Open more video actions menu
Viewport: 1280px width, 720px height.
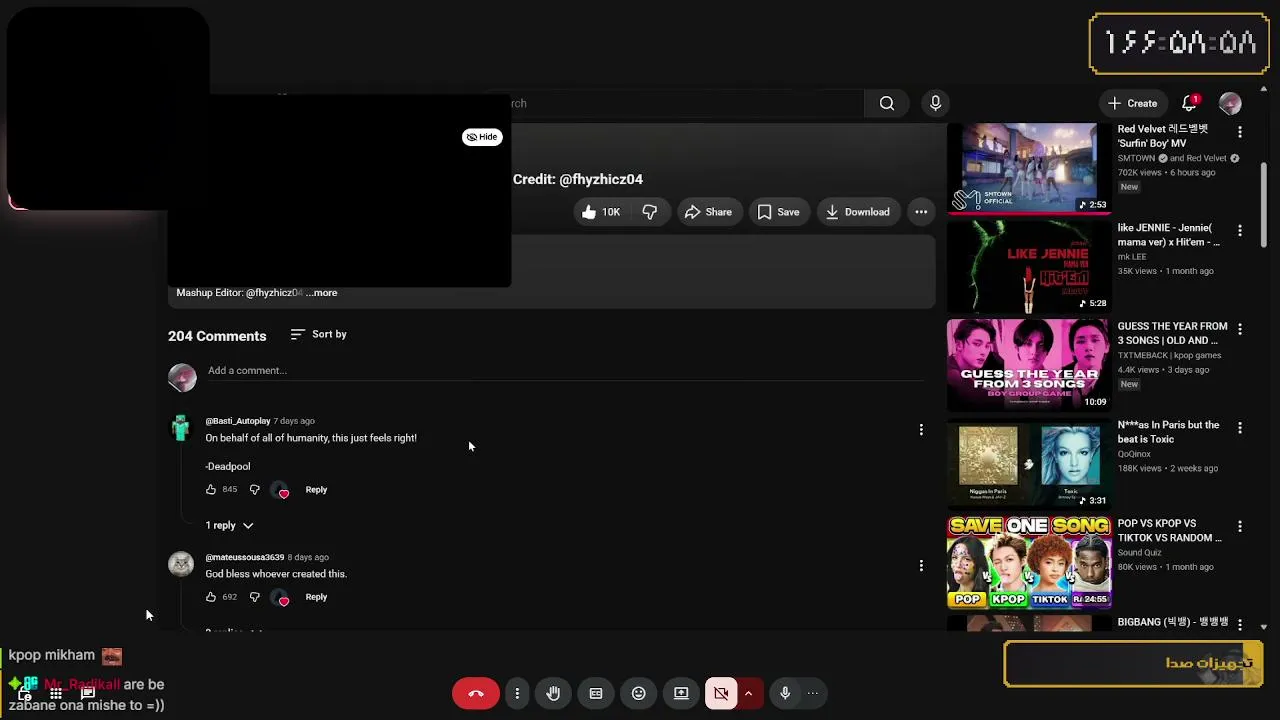click(x=921, y=212)
